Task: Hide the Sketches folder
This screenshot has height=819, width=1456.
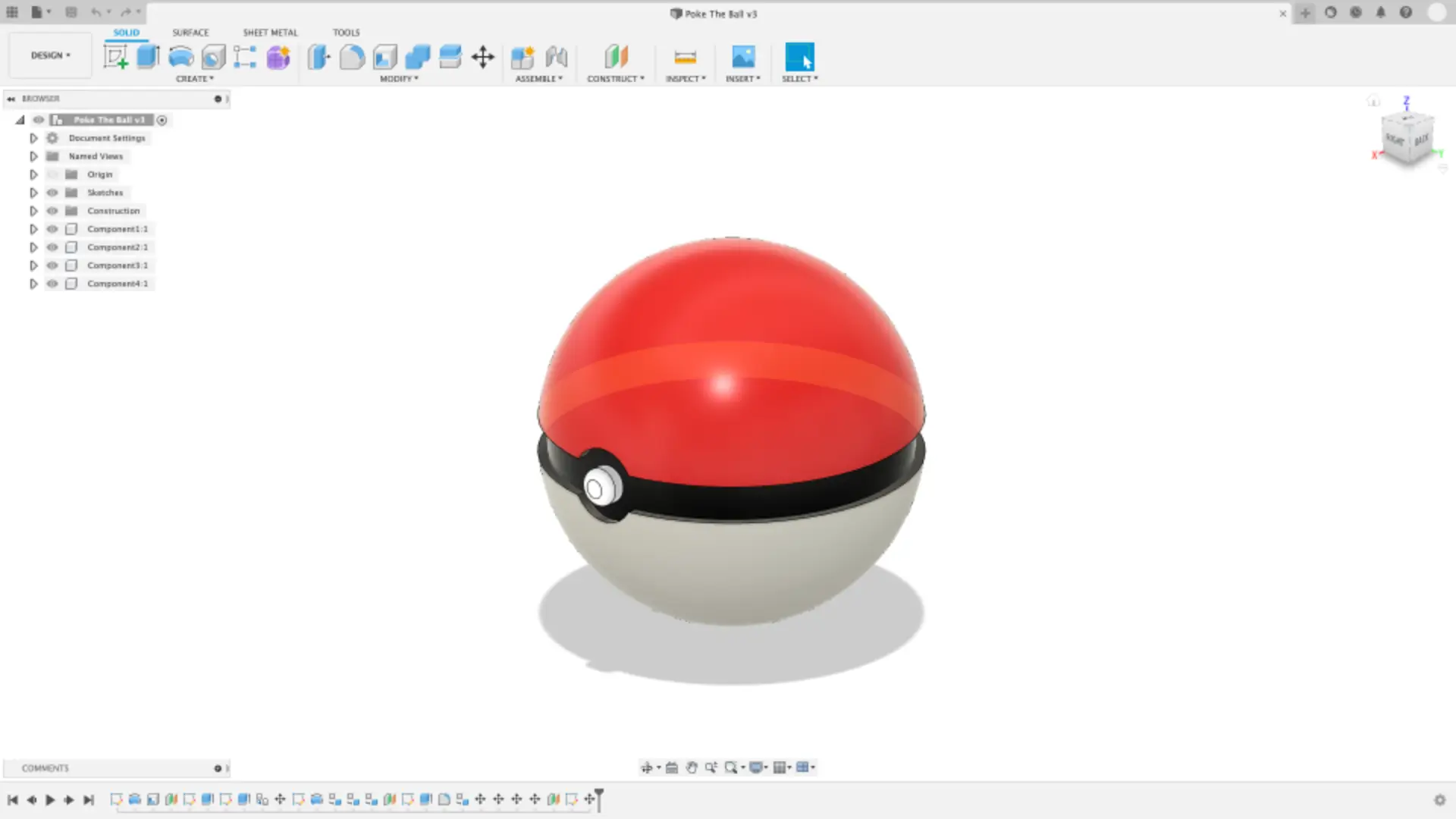Action: (52, 192)
